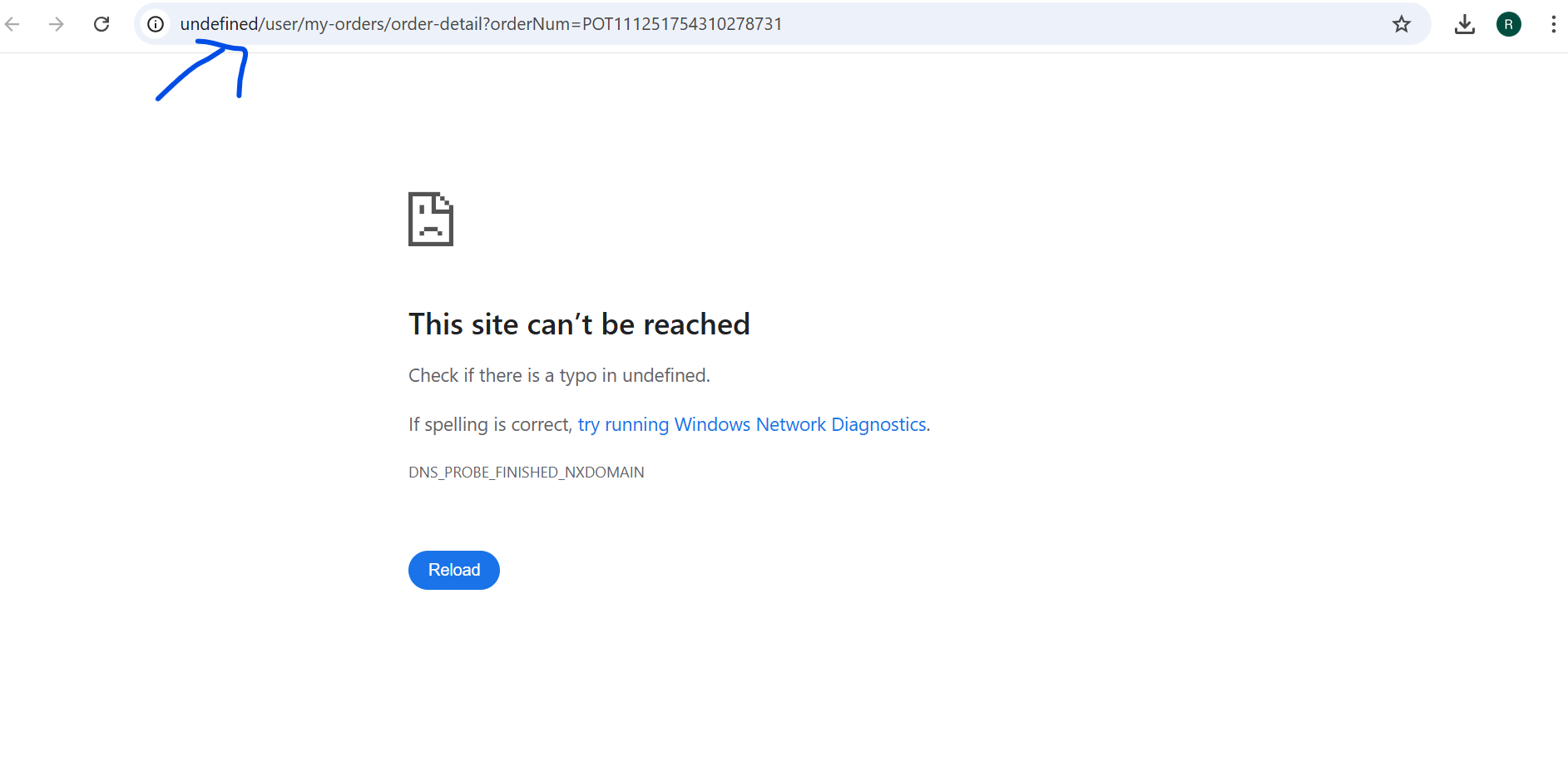Click the "If spelling is correct," text
Screen dimensions: 1568x777
pos(491,424)
